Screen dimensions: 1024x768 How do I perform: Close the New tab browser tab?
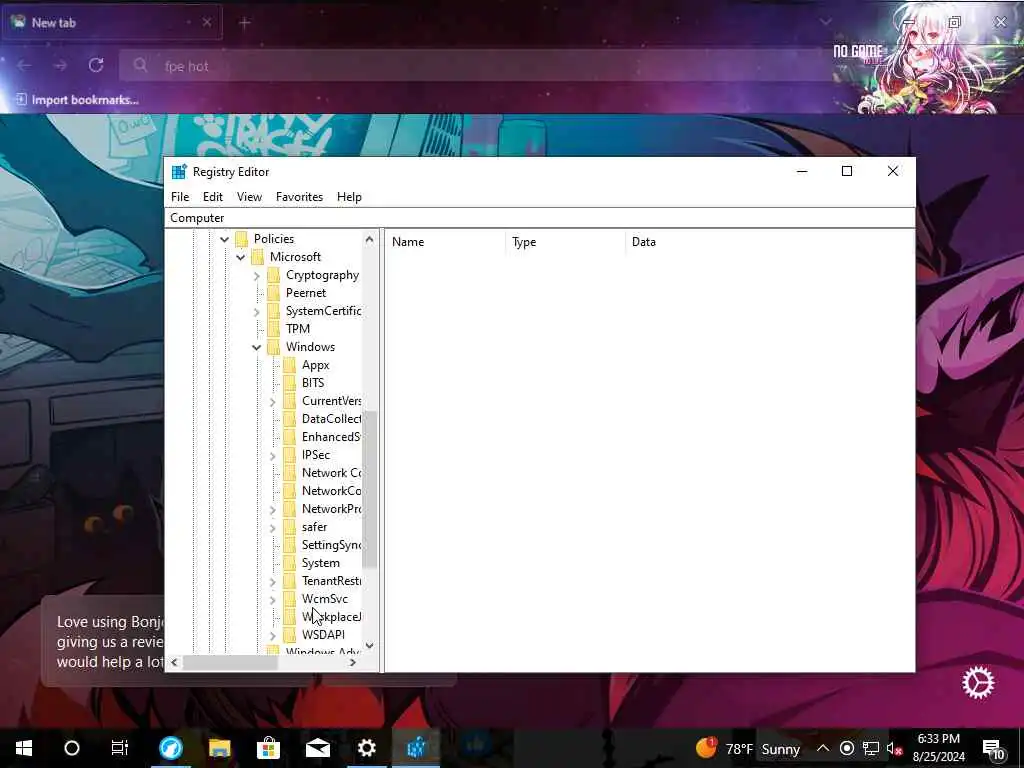click(x=206, y=22)
